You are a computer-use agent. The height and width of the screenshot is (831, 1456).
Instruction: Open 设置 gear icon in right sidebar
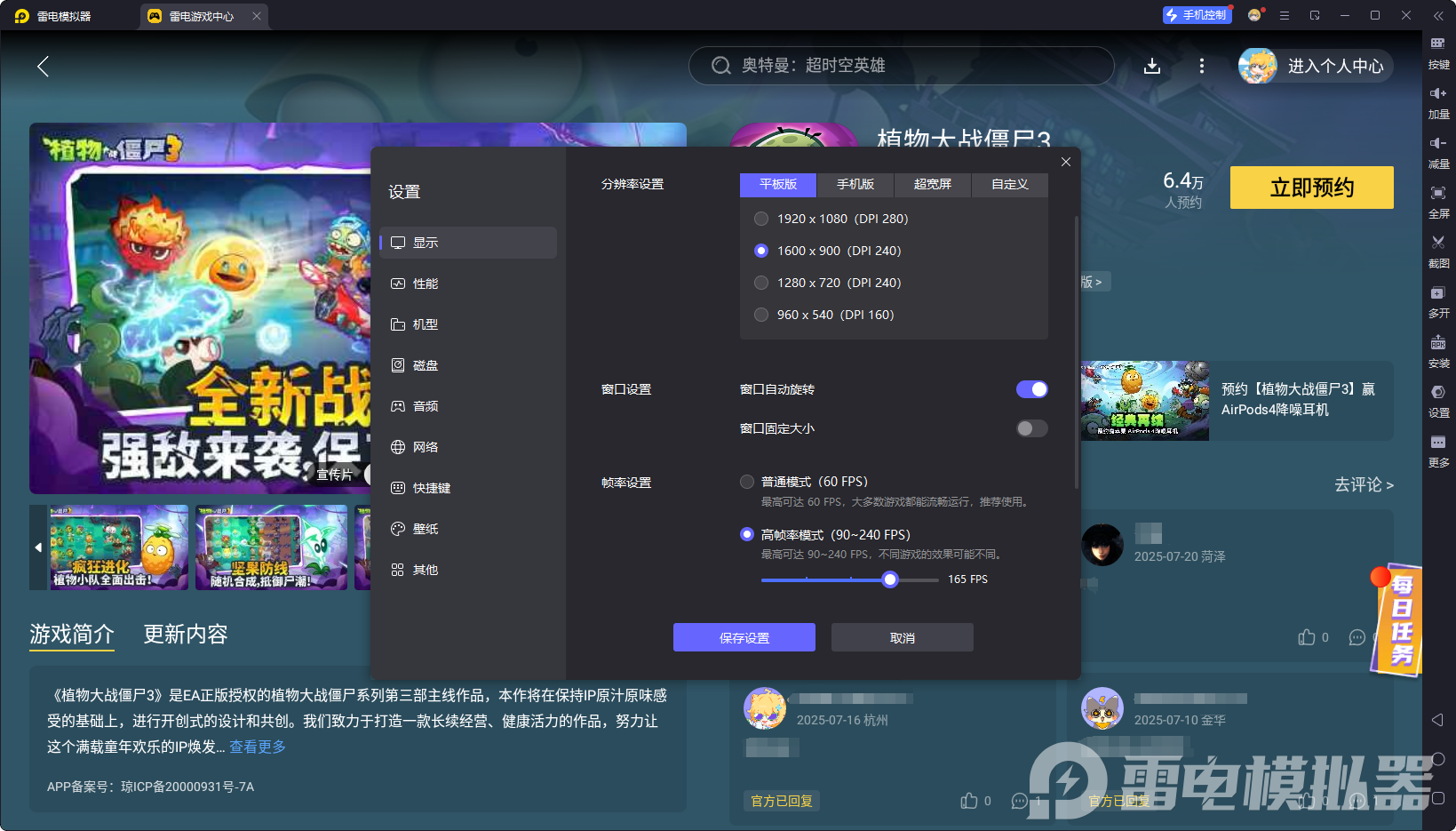click(x=1438, y=392)
